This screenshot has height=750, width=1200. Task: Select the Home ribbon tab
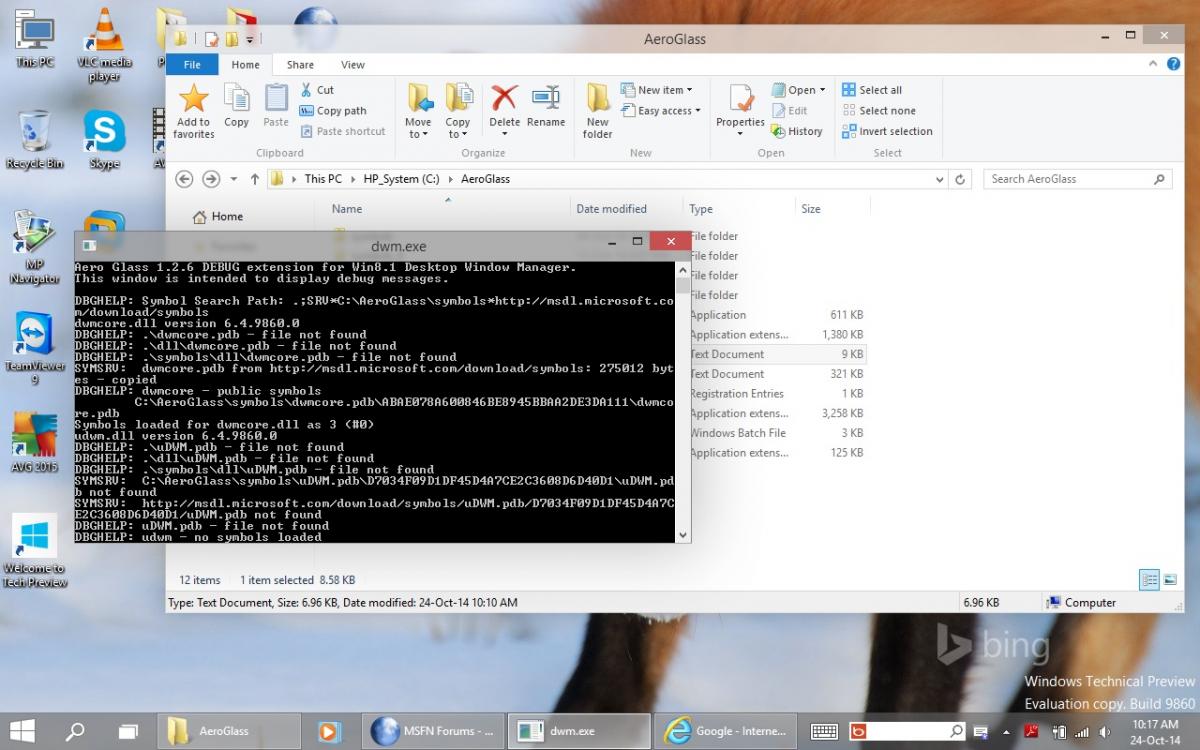pos(245,64)
